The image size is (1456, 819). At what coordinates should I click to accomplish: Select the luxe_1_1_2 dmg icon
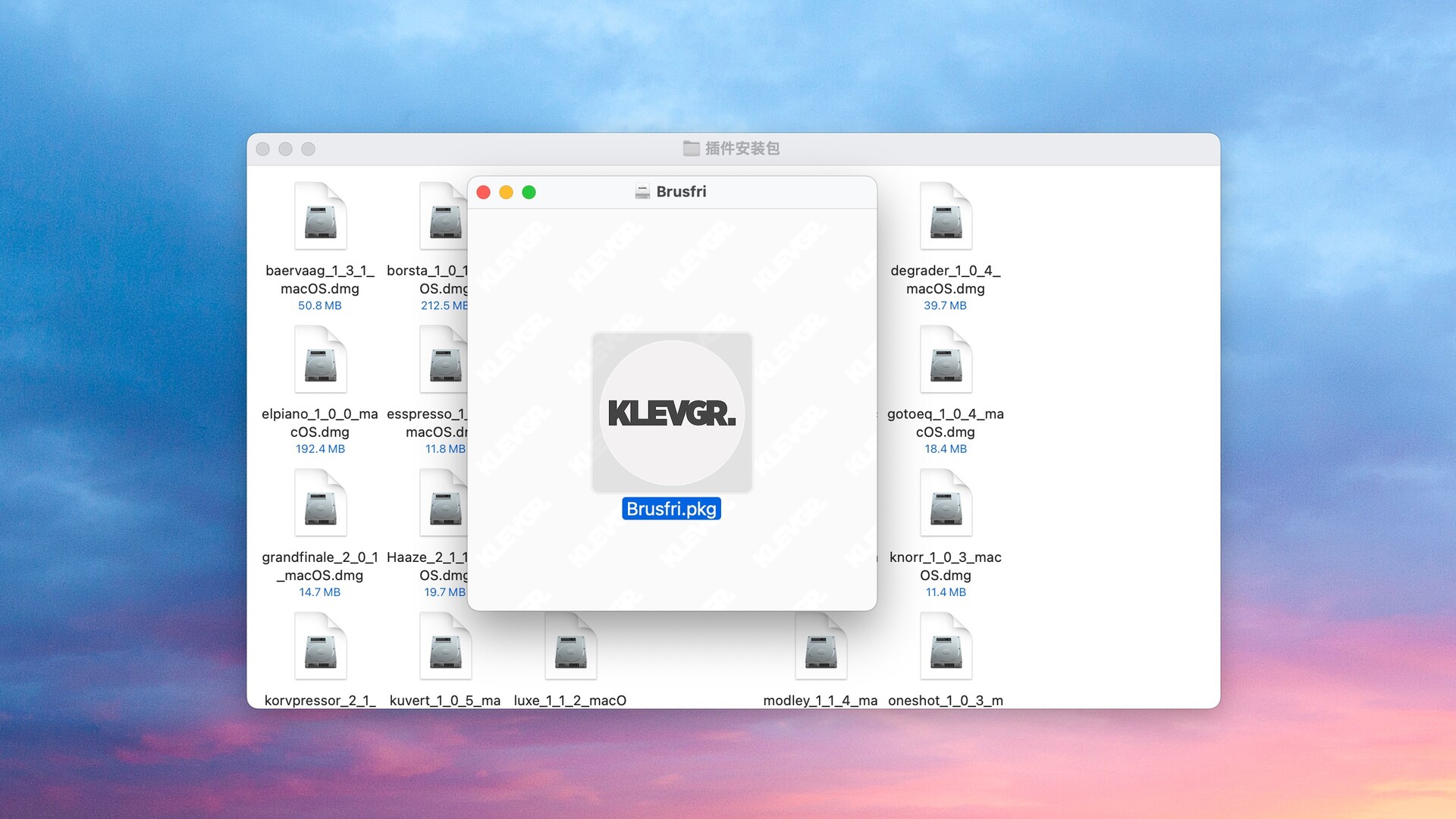coord(570,646)
